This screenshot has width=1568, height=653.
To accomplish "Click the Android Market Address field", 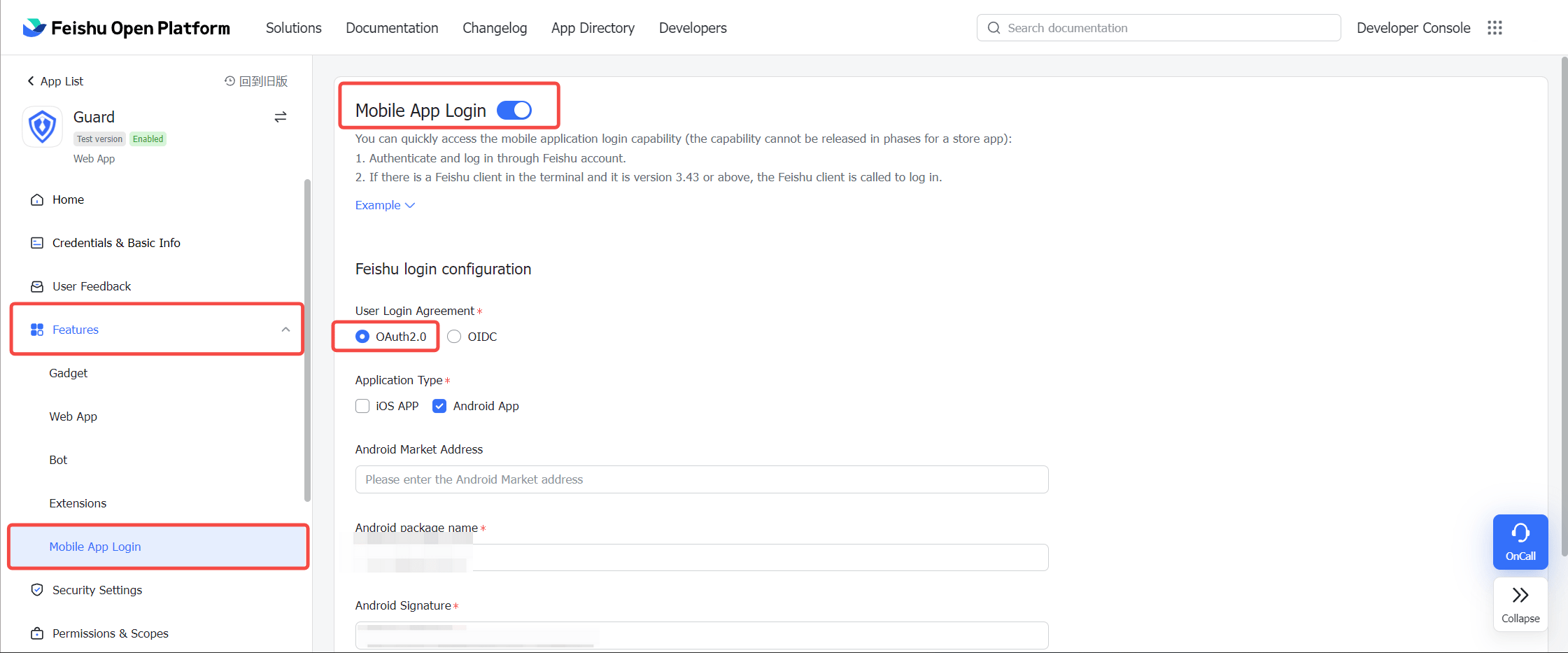I will 701,479.
